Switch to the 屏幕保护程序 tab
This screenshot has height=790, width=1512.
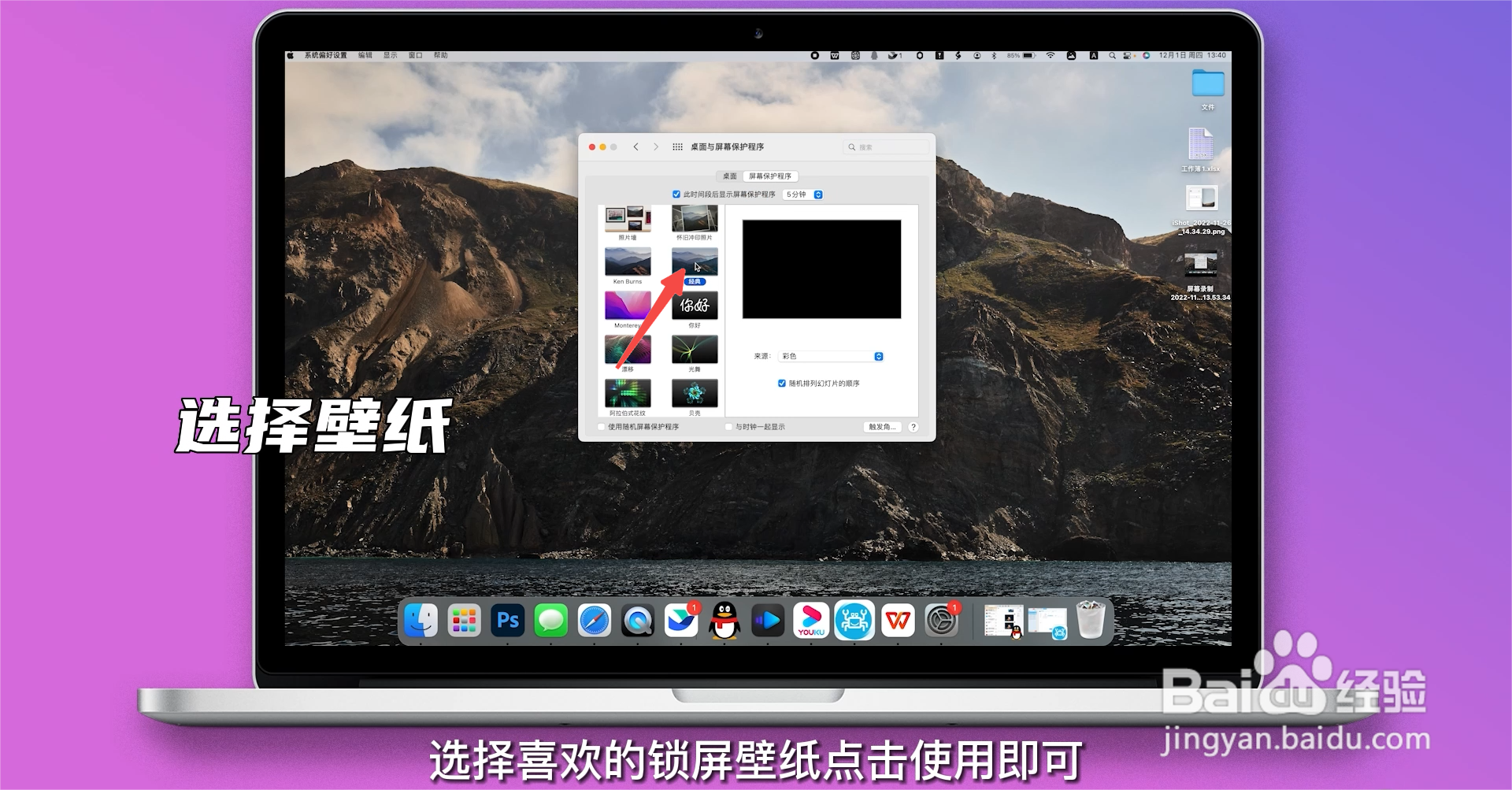pos(770,176)
